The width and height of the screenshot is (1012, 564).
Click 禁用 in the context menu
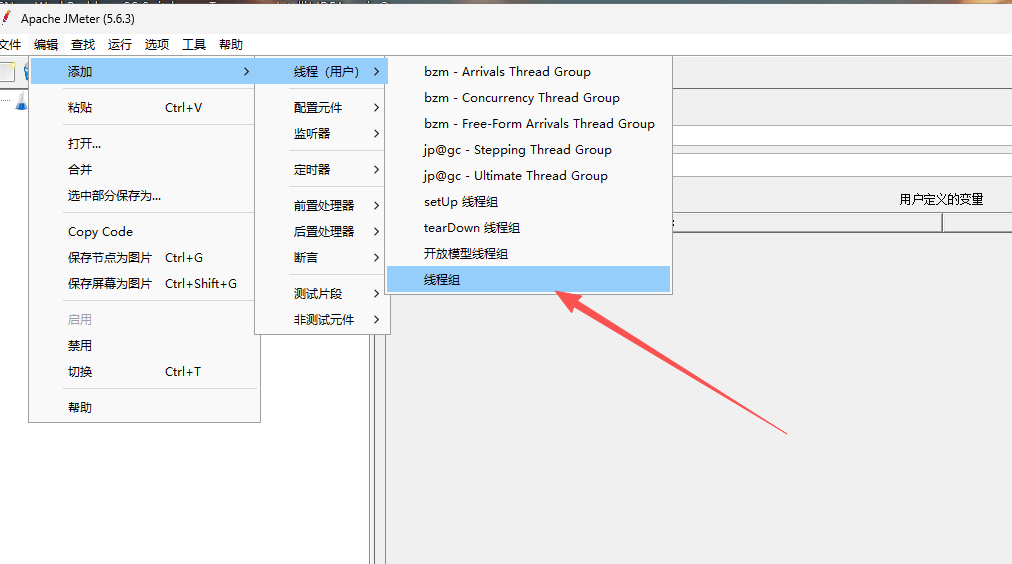click(143, 345)
